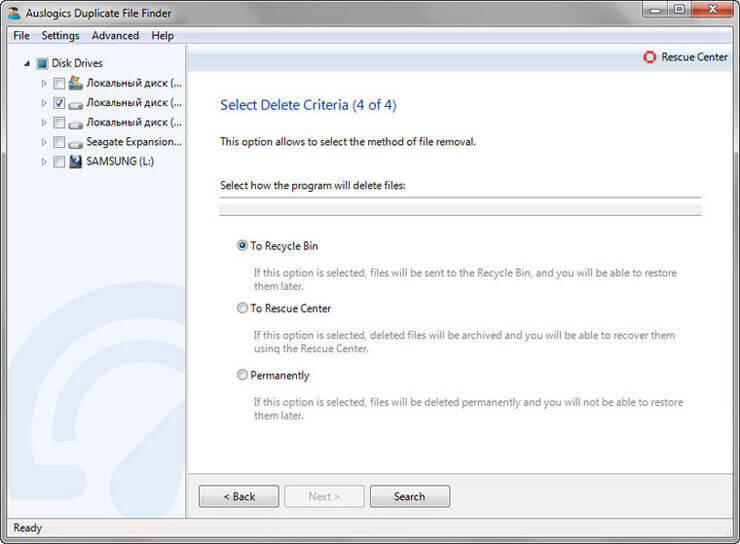
Task: Uncheck the checked local disk checkbox
Action: point(59,103)
